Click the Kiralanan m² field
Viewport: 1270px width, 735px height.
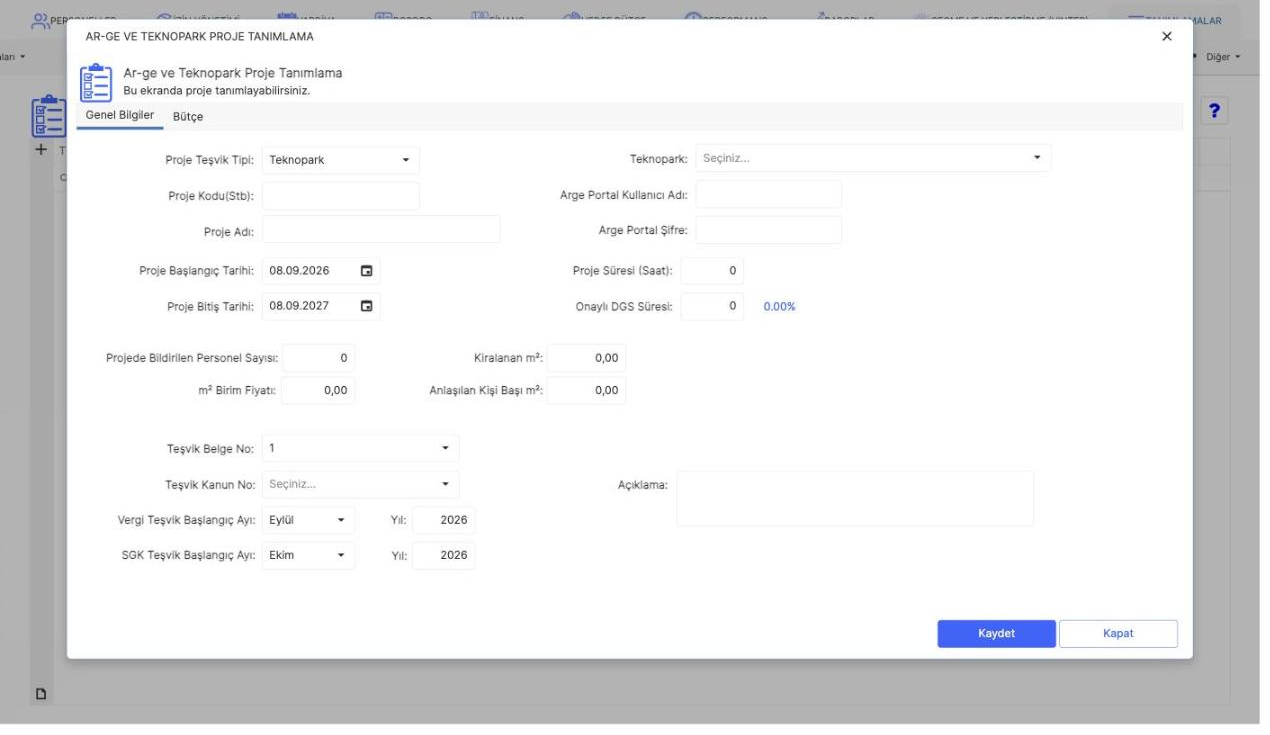[587, 357]
